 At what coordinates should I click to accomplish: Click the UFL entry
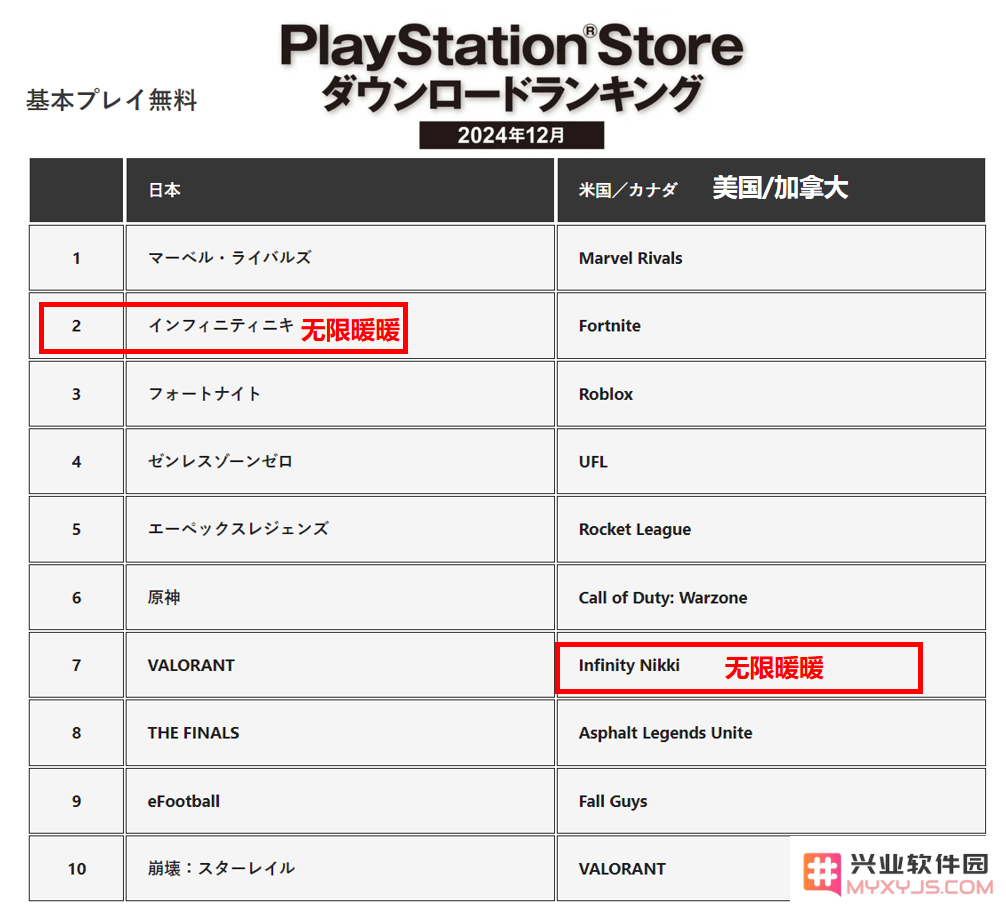coord(593,462)
